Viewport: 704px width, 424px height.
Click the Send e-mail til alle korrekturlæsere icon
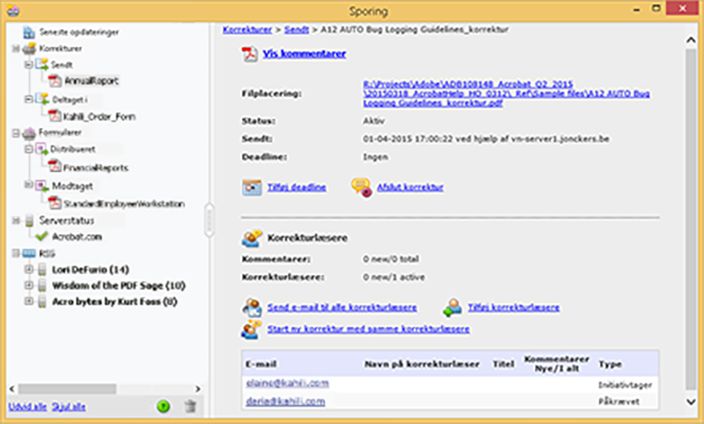[x=252, y=308]
